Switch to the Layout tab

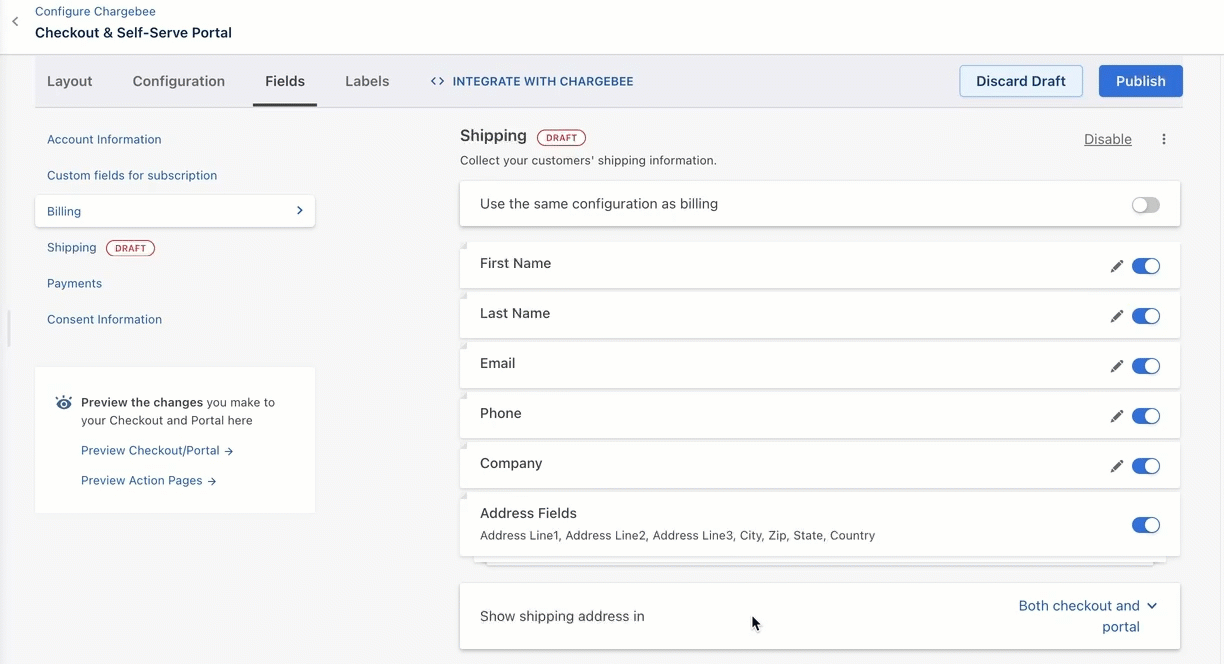(x=70, y=81)
